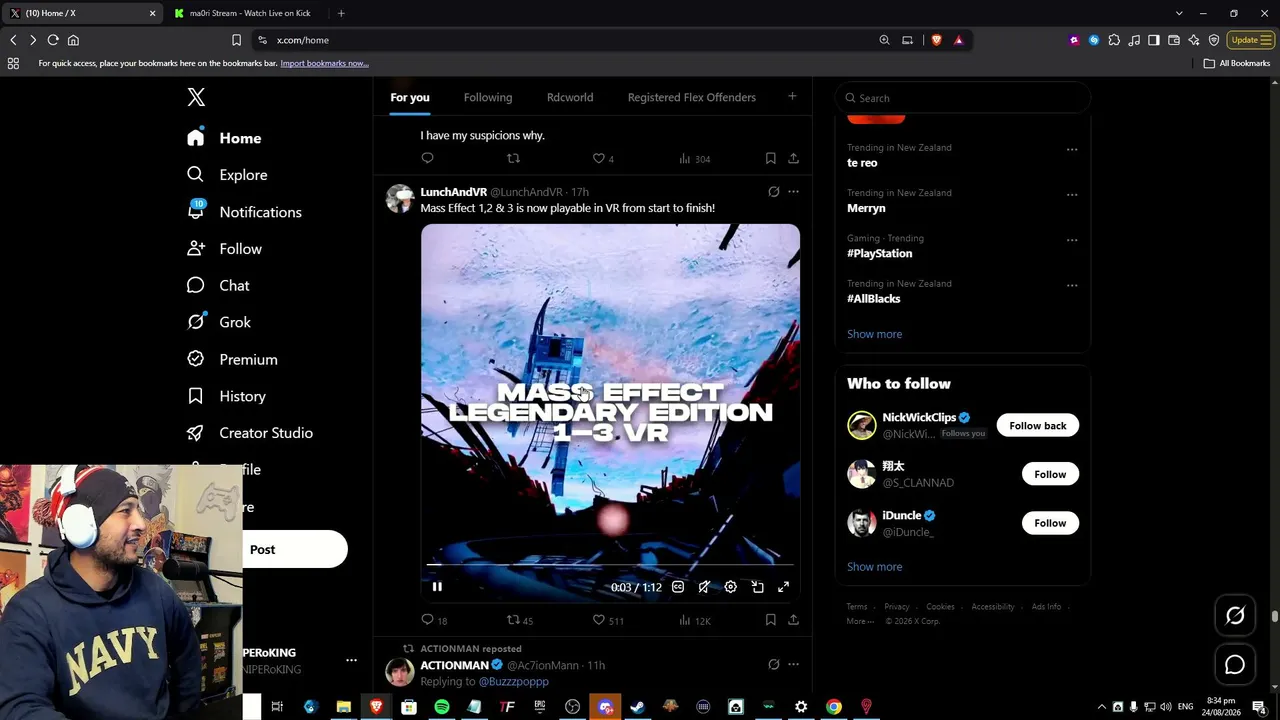This screenshot has height=720, width=1280.
Task: Open Brave Rewards triangle icon
Action: [958, 40]
